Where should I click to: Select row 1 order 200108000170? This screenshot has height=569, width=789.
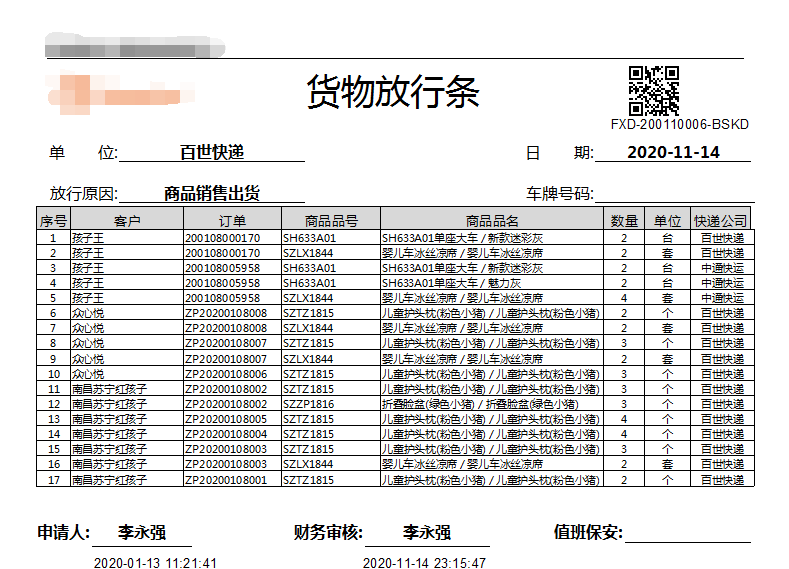pyautogui.click(x=222, y=238)
